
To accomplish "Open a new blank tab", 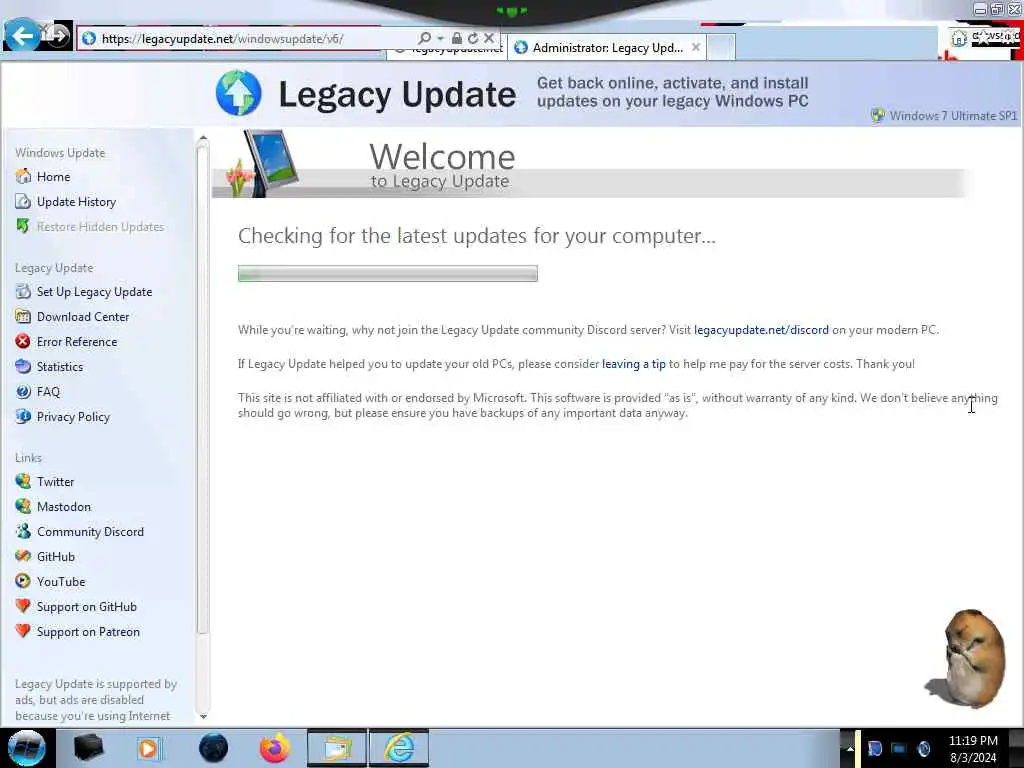I will (721, 48).
